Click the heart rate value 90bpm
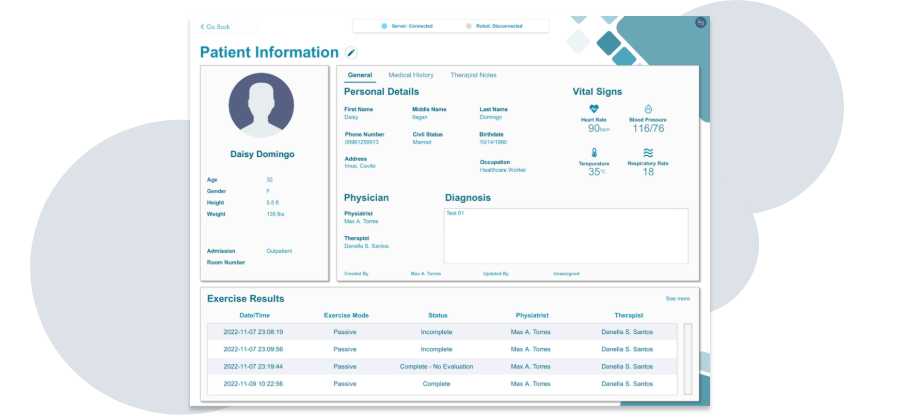Screen dimensions: 900x420 coord(599,129)
